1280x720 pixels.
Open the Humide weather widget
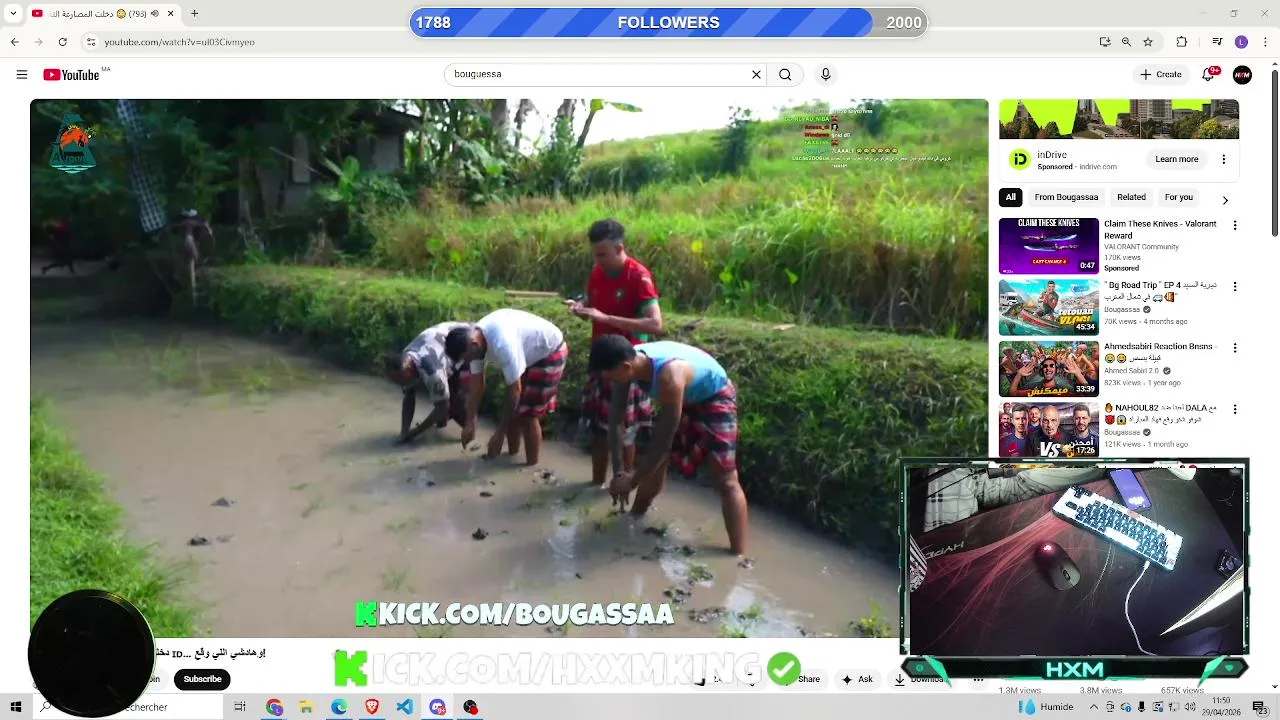pos(1046,707)
